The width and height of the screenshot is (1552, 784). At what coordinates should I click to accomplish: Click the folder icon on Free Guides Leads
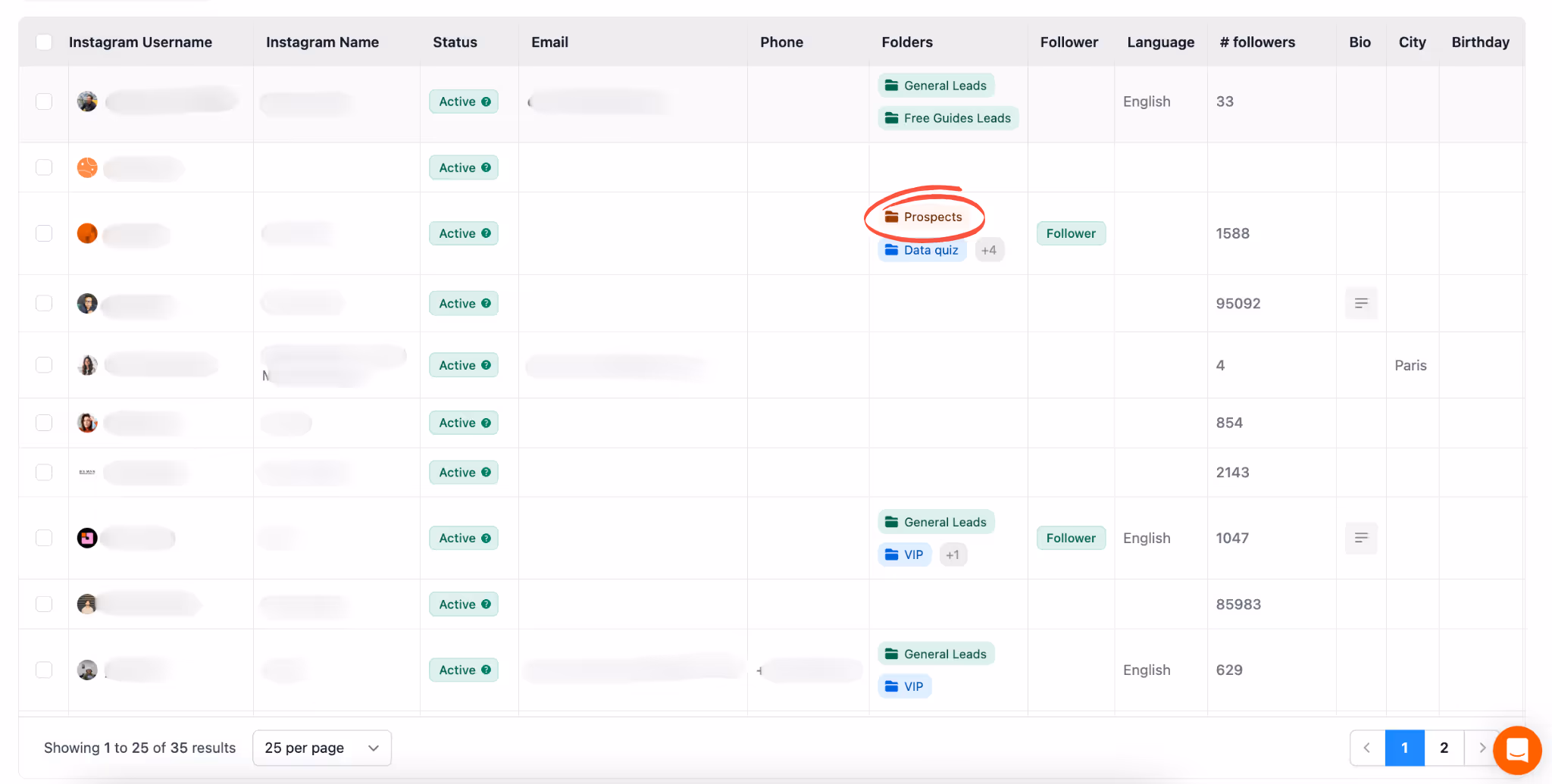(890, 117)
